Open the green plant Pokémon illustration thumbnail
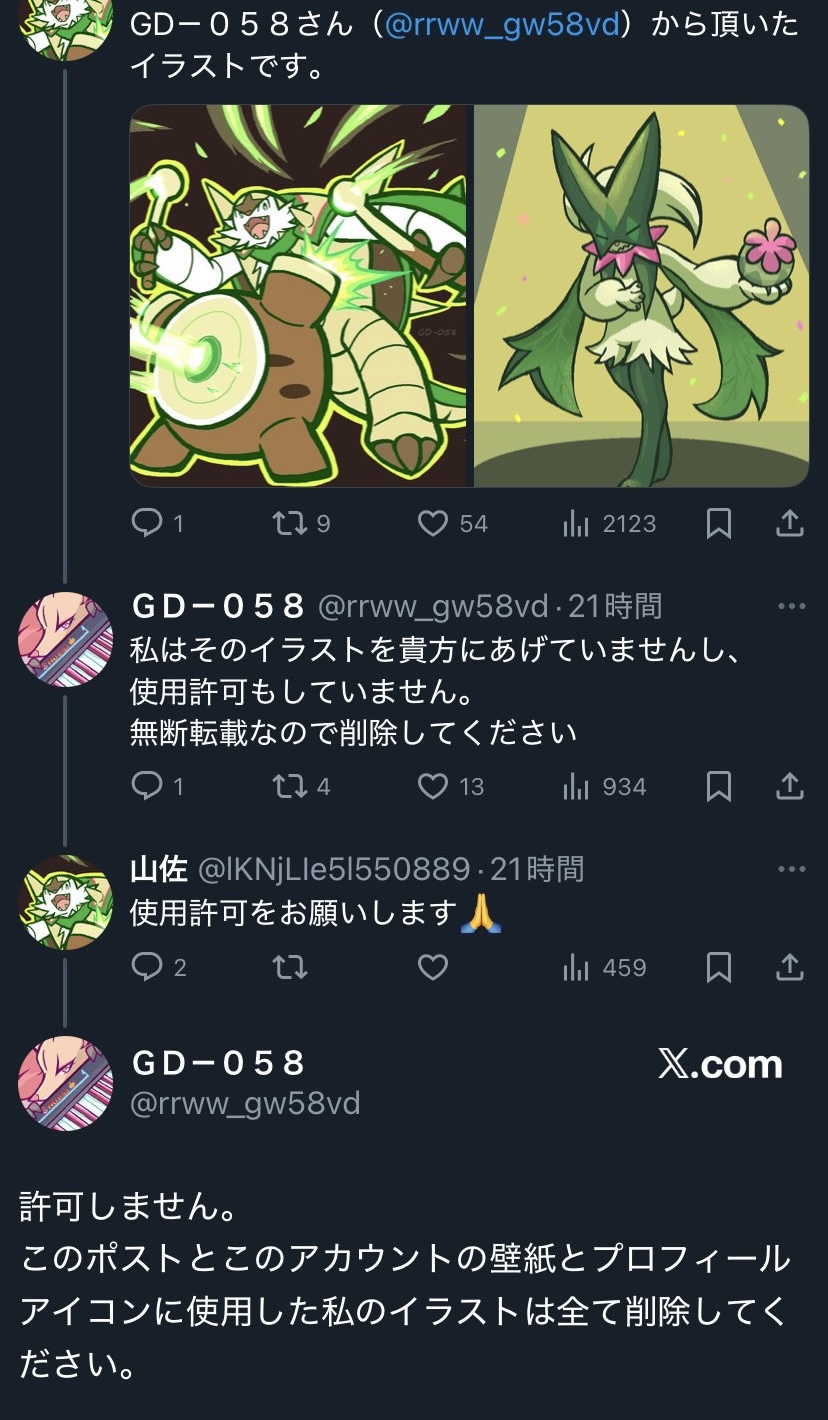Screen dimensions: 828x1420 641,296
